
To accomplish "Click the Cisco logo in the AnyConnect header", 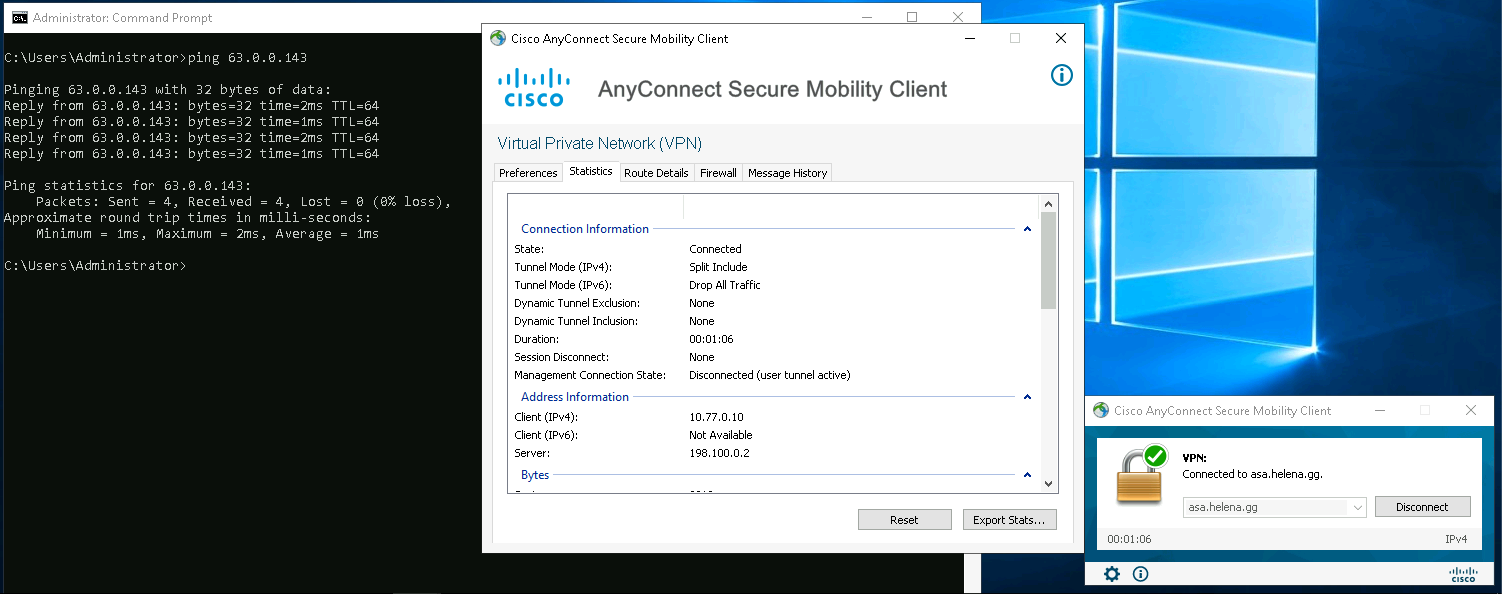I will click(534, 87).
